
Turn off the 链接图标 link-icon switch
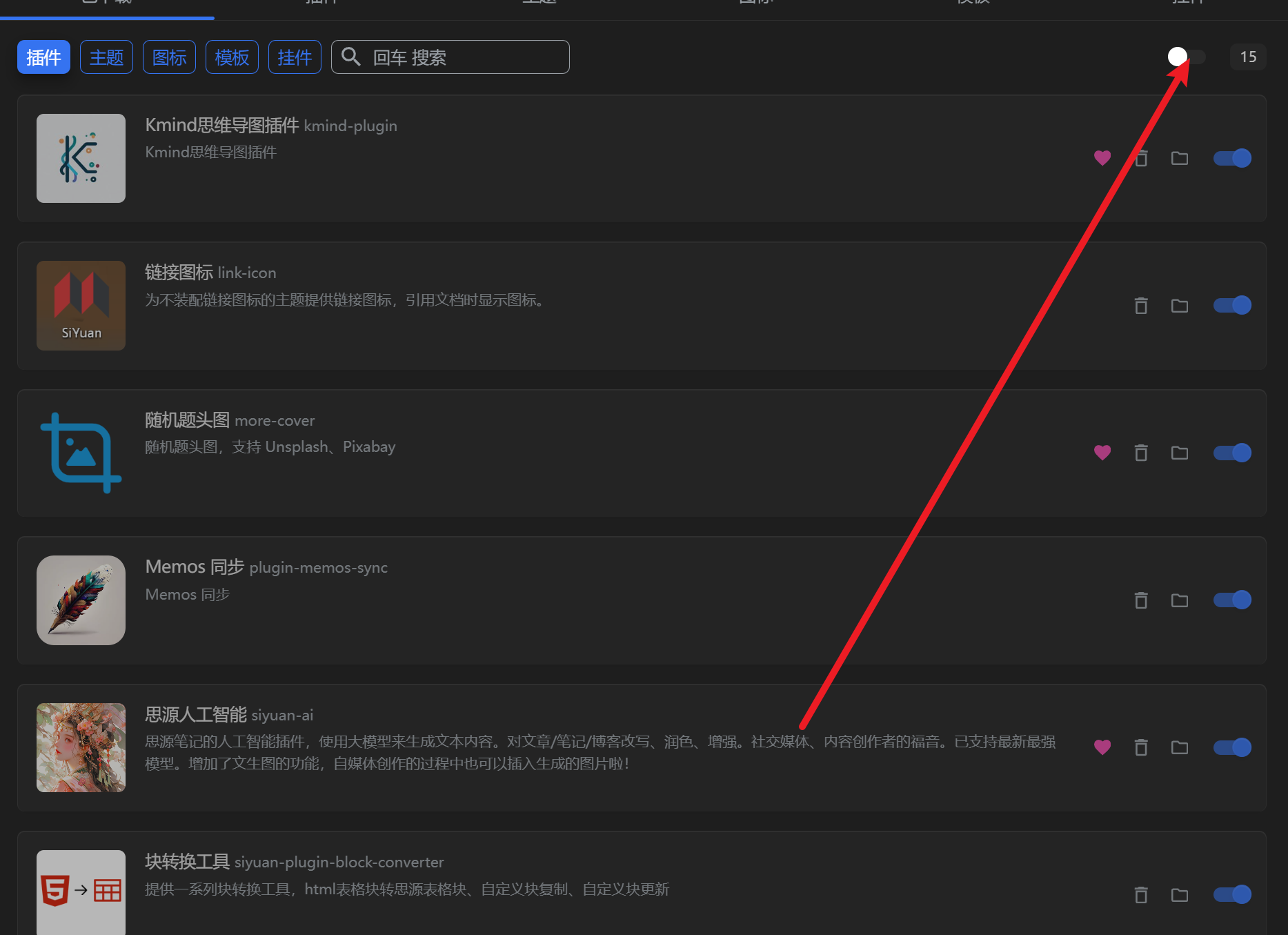pos(1232,305)
